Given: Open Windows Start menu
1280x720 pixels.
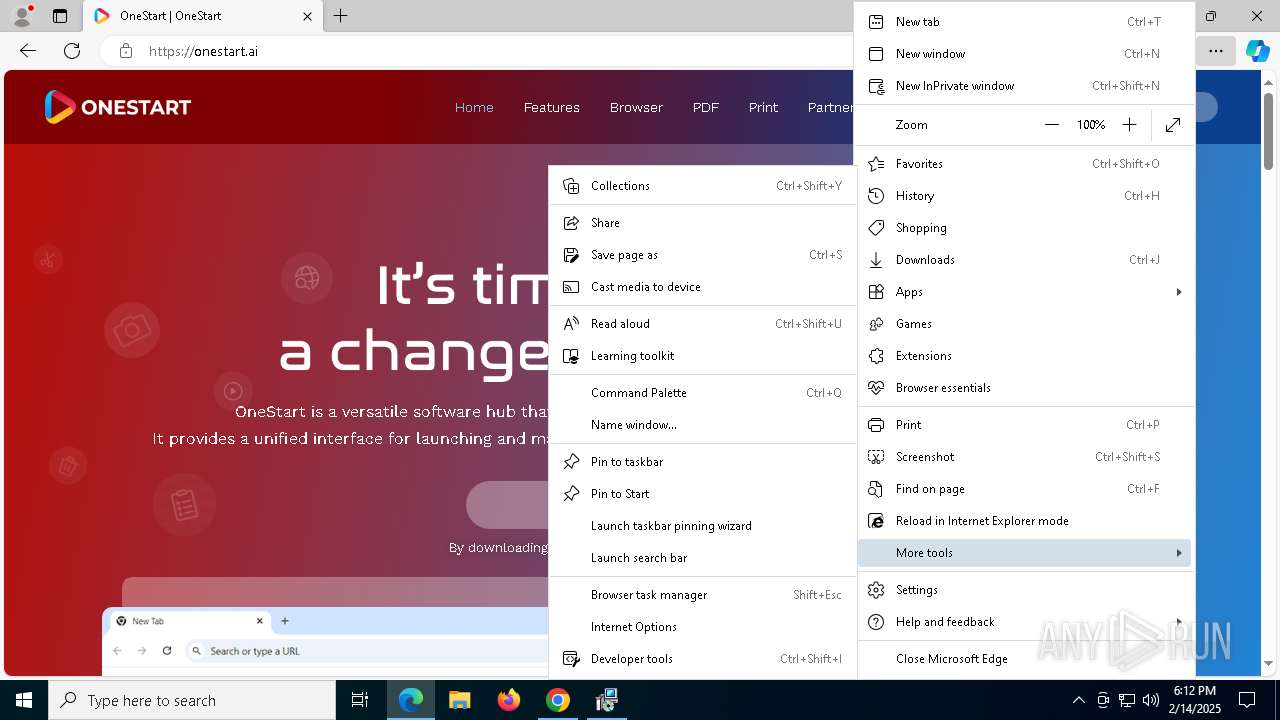Looking at the screenshot, I should (24, 700).
